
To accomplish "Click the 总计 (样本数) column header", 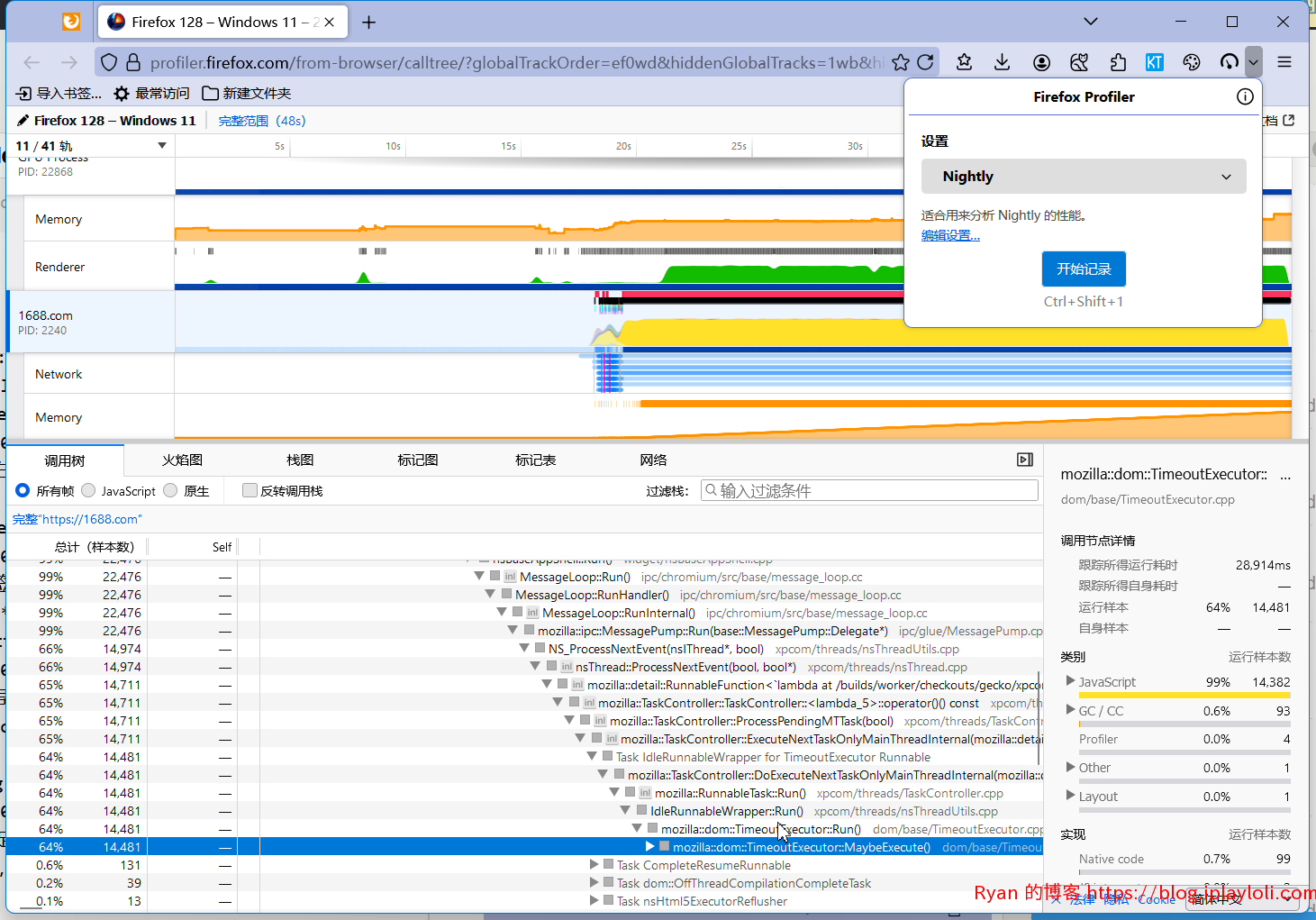I will pyautogui.click(x=94, y=547).
